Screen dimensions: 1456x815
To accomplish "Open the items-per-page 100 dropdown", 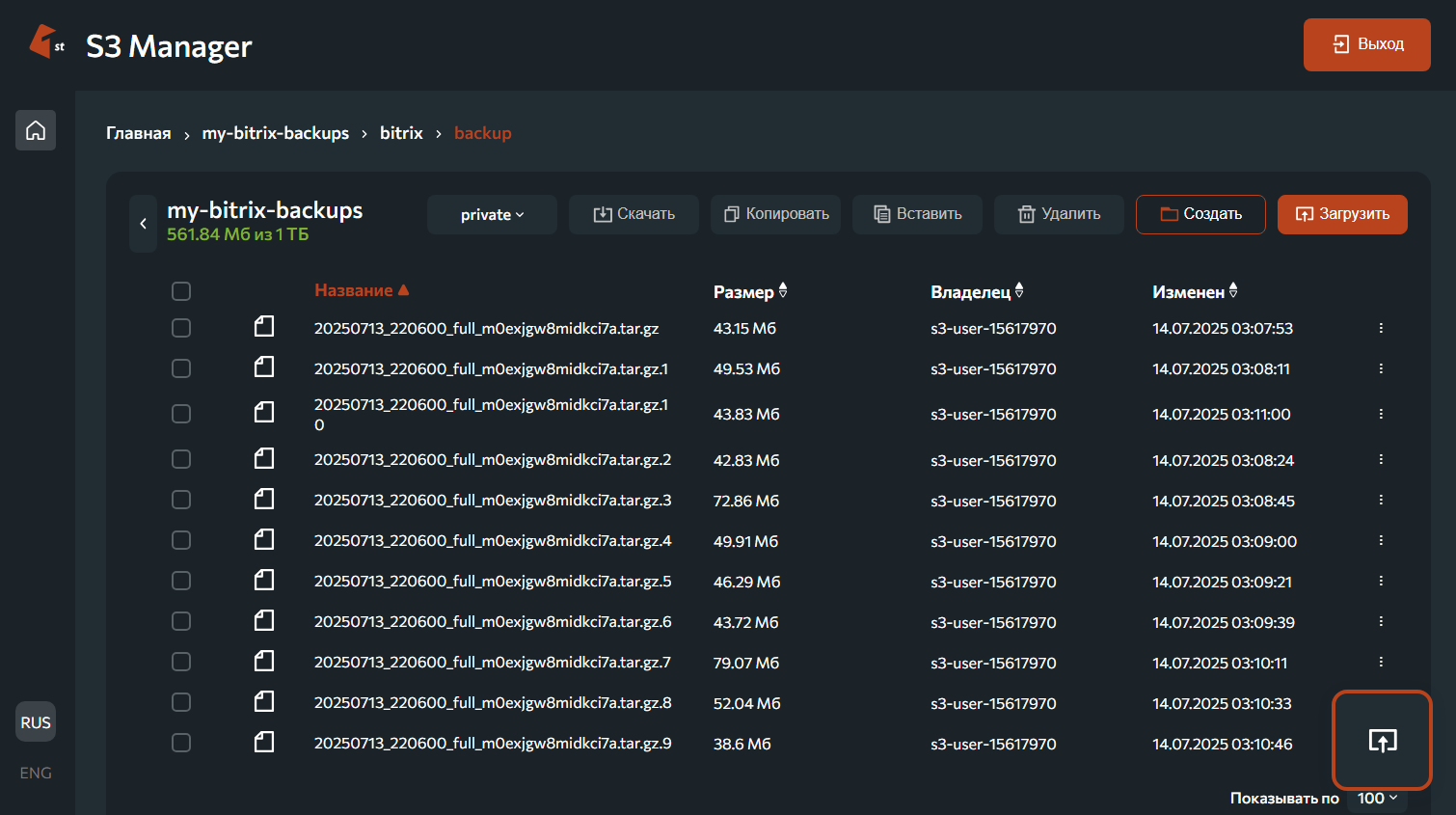I will [1377, 798].
